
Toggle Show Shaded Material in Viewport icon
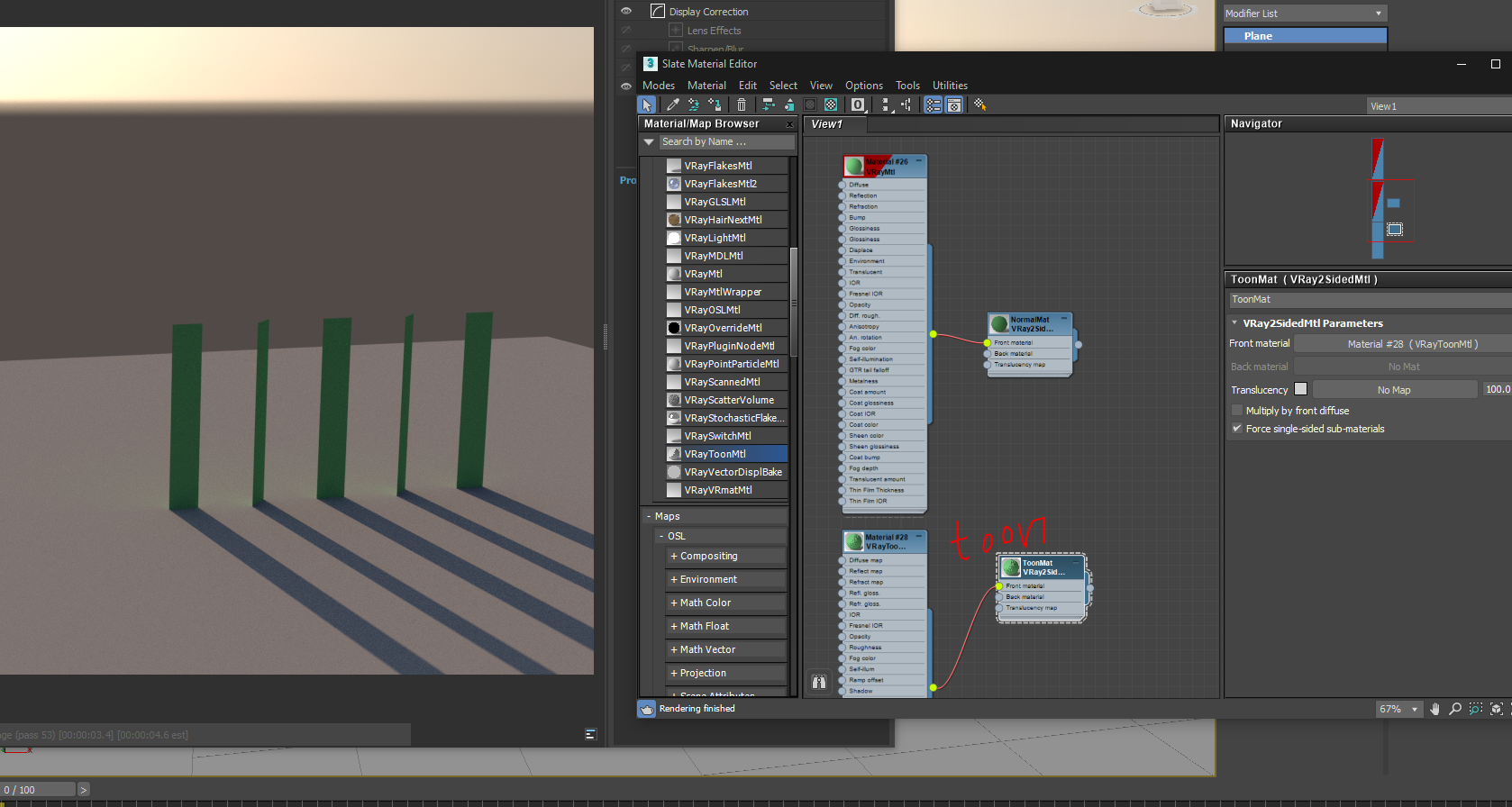[810, 105]
